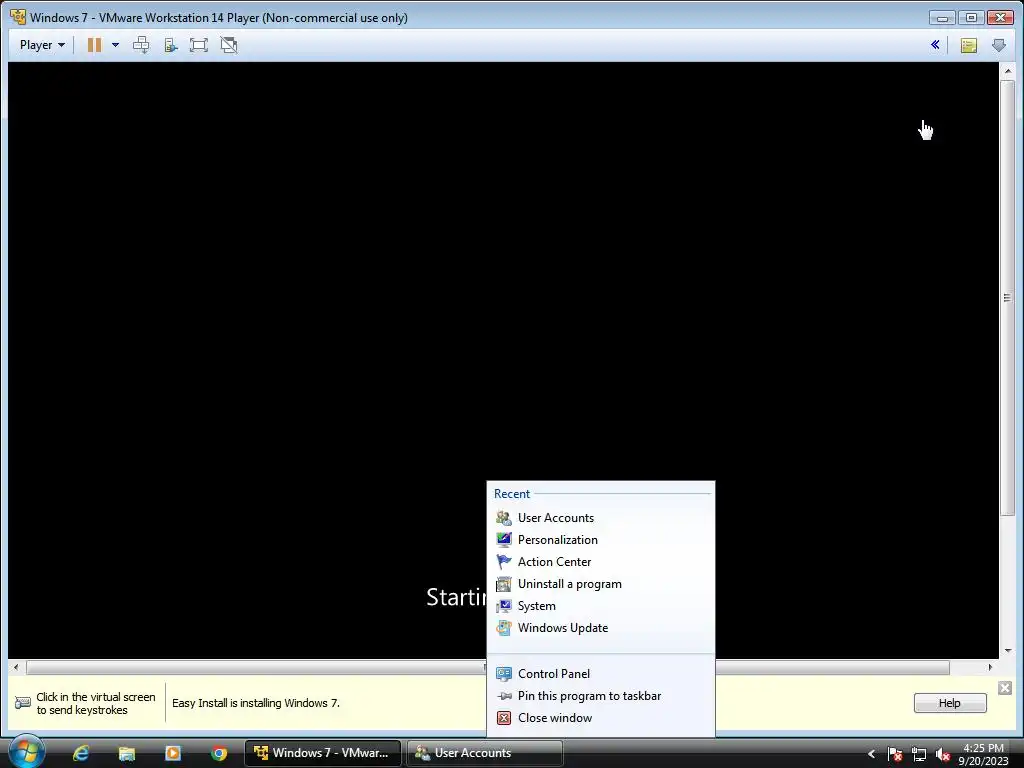
Task: Open Windows Media Player taskbar icon
Action: [173, 753]
